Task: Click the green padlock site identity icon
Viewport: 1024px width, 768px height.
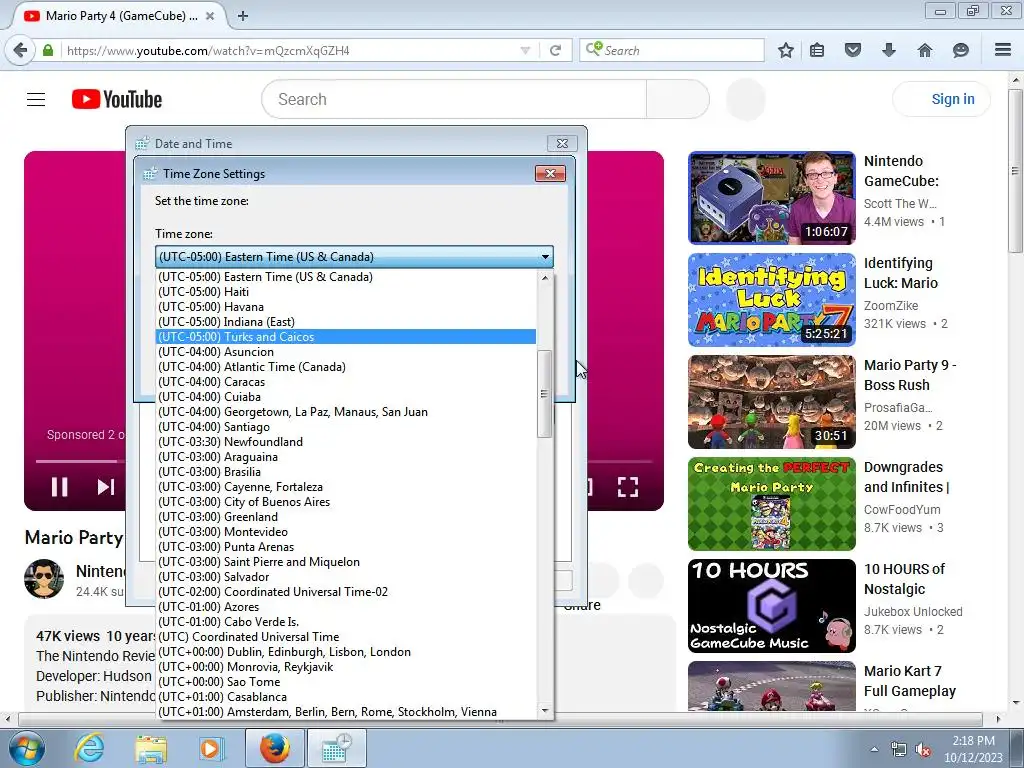Action: click(x=48, y=50)
